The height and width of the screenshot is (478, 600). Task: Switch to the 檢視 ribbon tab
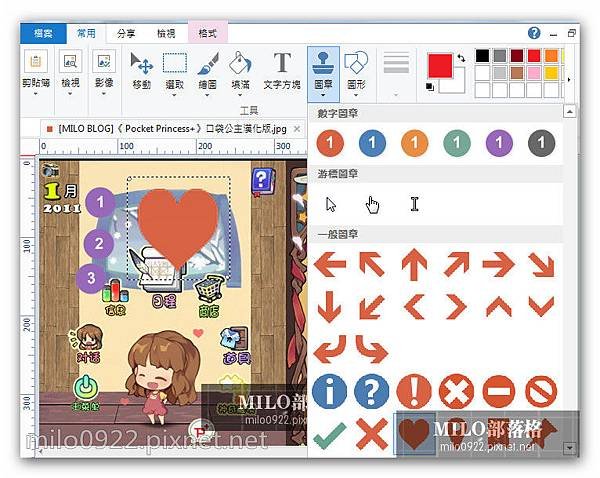click(166, 33)
